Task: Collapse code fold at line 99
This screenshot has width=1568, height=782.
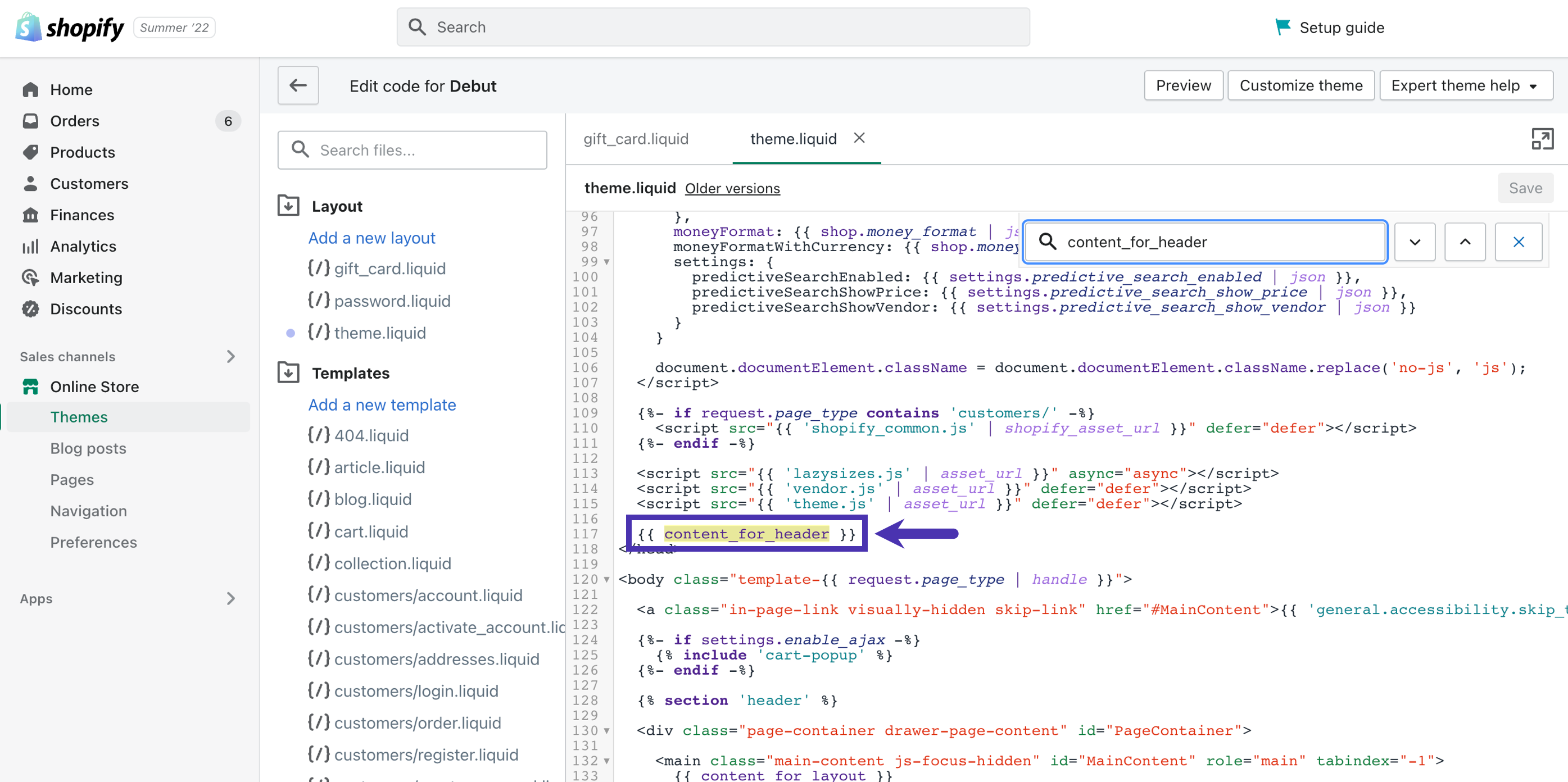Action: coord(607,262)
